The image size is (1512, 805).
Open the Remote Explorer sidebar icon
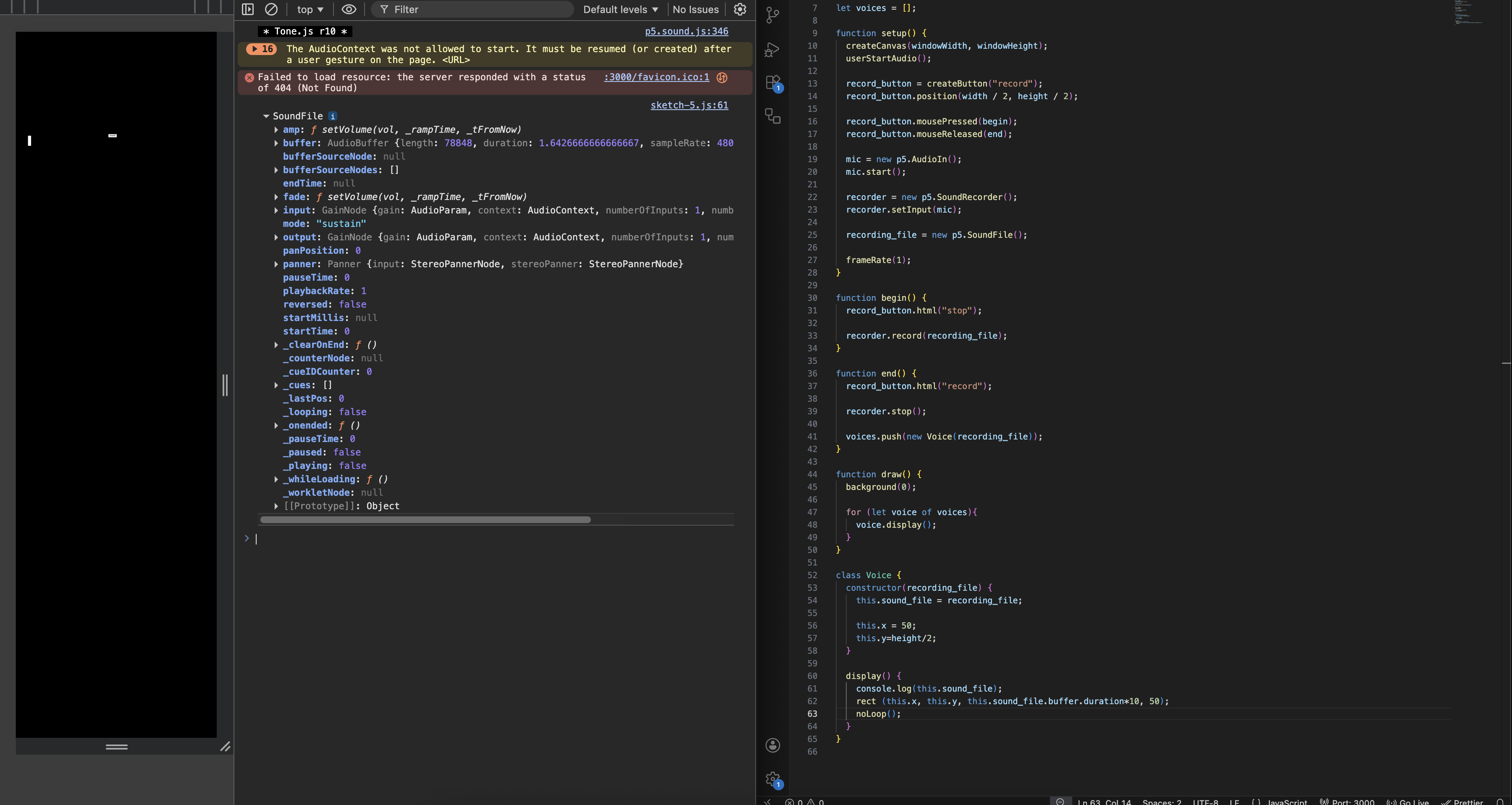[773, 116]
